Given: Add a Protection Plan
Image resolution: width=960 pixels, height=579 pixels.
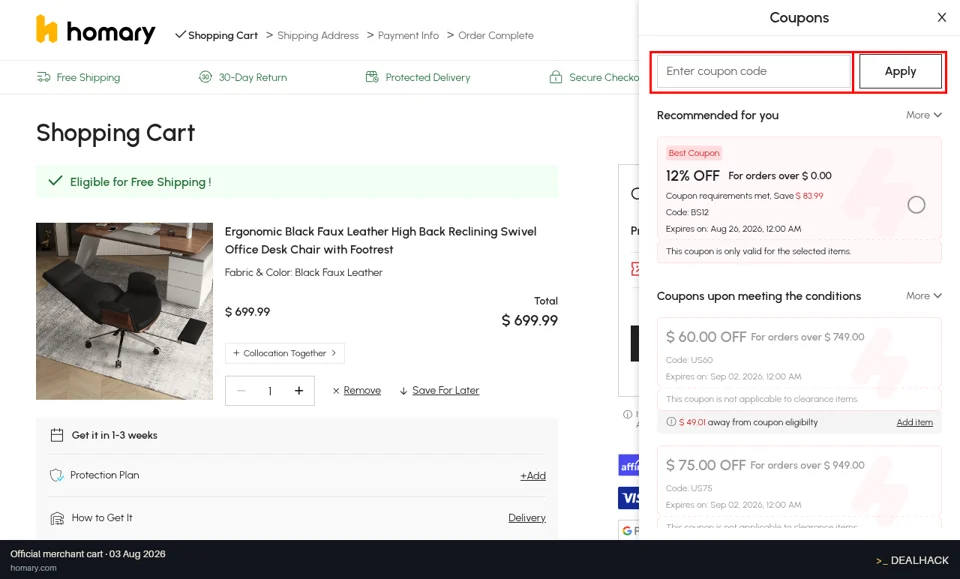Looking at the screenshot, I should [x=533, y=476].
